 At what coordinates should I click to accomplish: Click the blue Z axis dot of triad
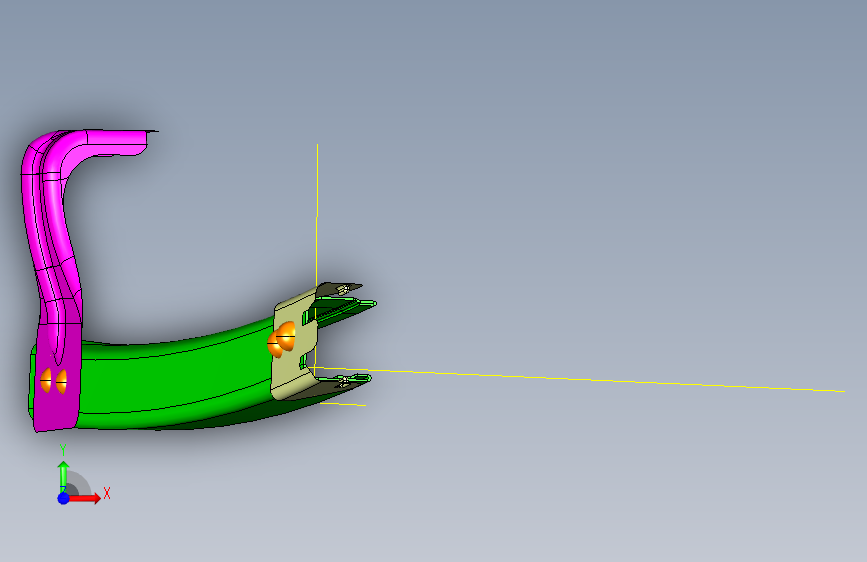point(64,498)
